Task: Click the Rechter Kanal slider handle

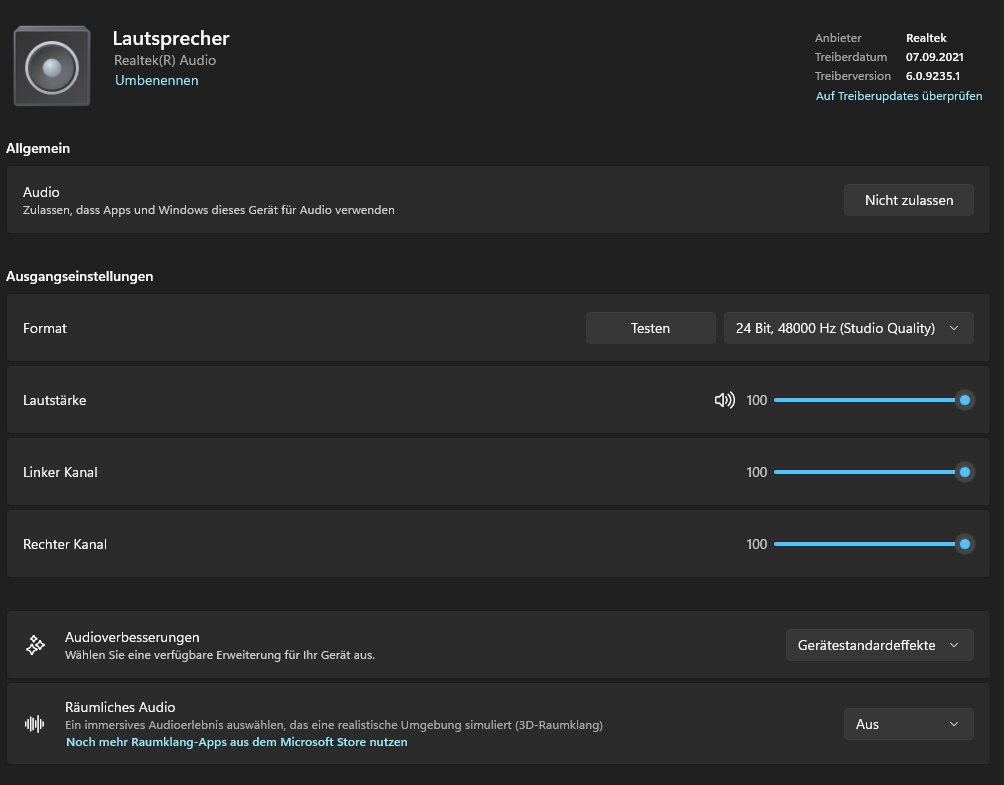Action: click(965, 544)
